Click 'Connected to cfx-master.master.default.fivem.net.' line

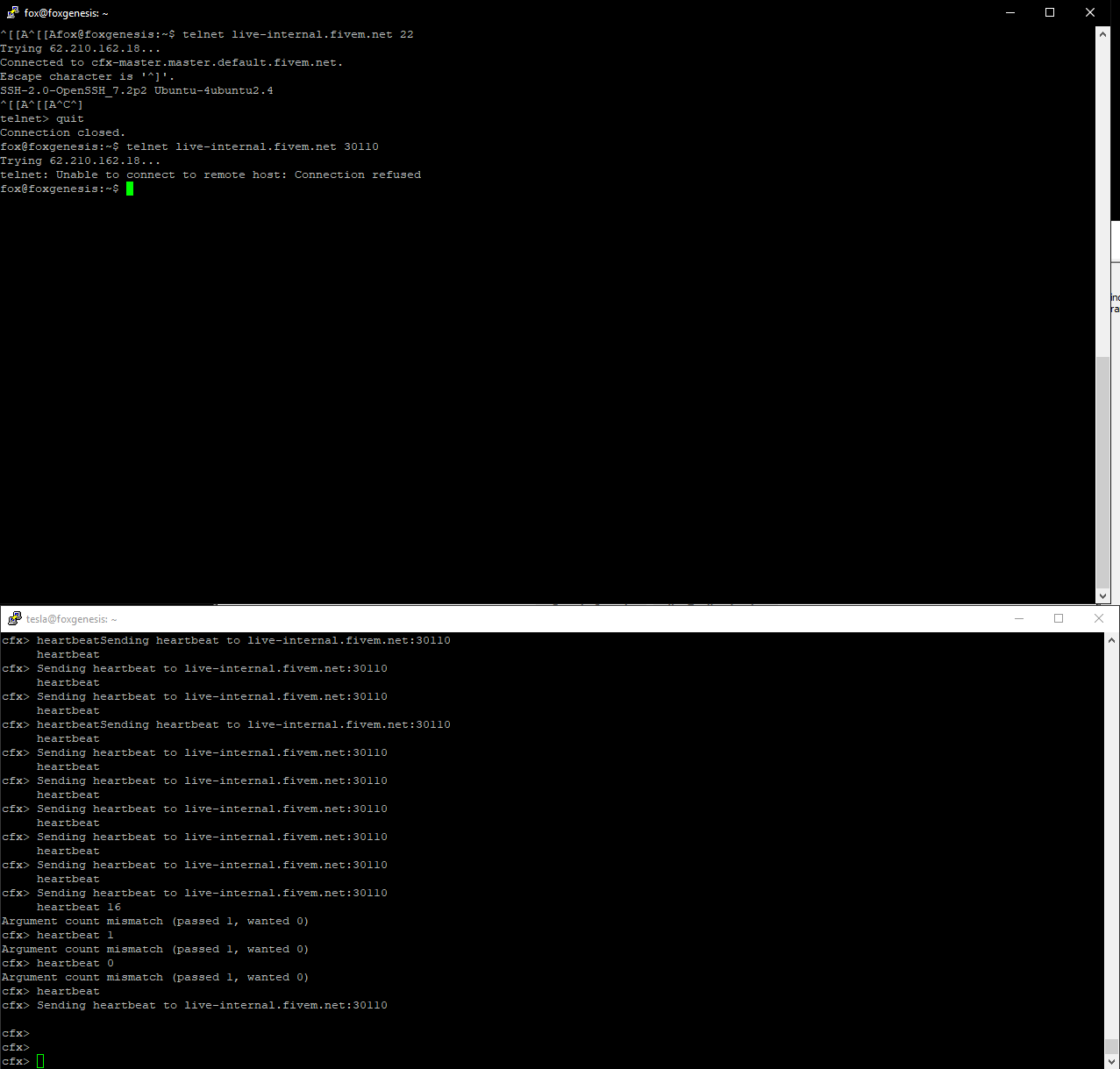tap(172, 62)
